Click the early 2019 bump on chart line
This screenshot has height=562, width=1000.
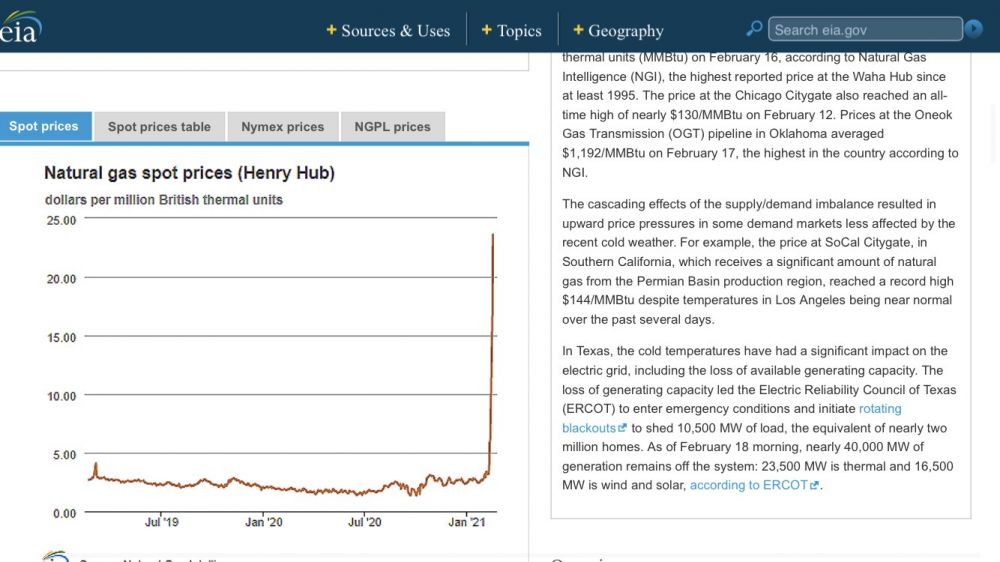click(x=95, y=464)
